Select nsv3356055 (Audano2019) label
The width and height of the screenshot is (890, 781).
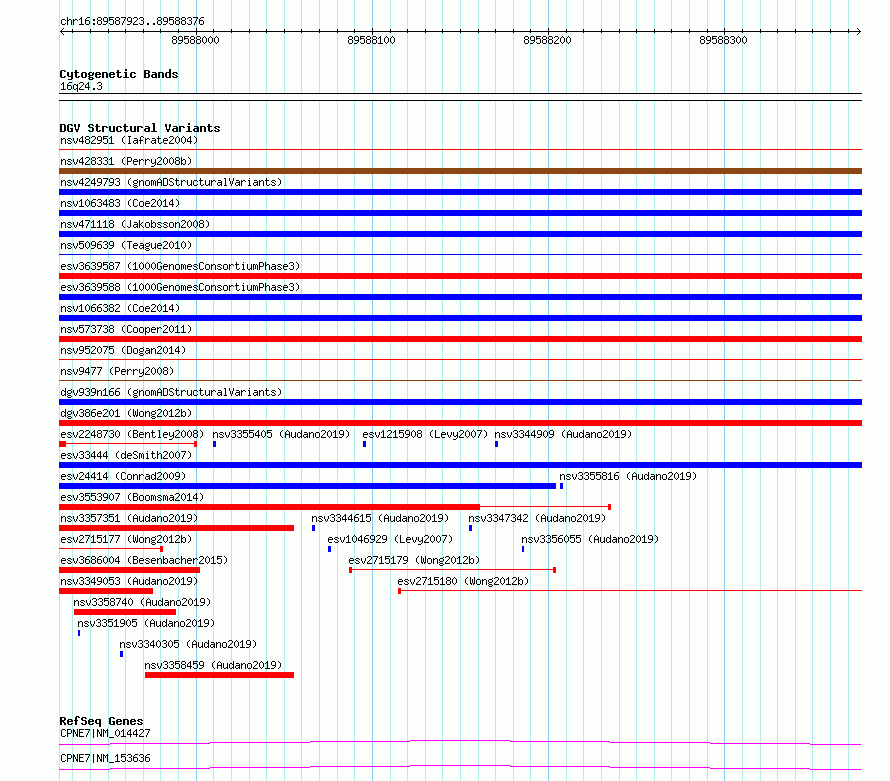(590, 539)
